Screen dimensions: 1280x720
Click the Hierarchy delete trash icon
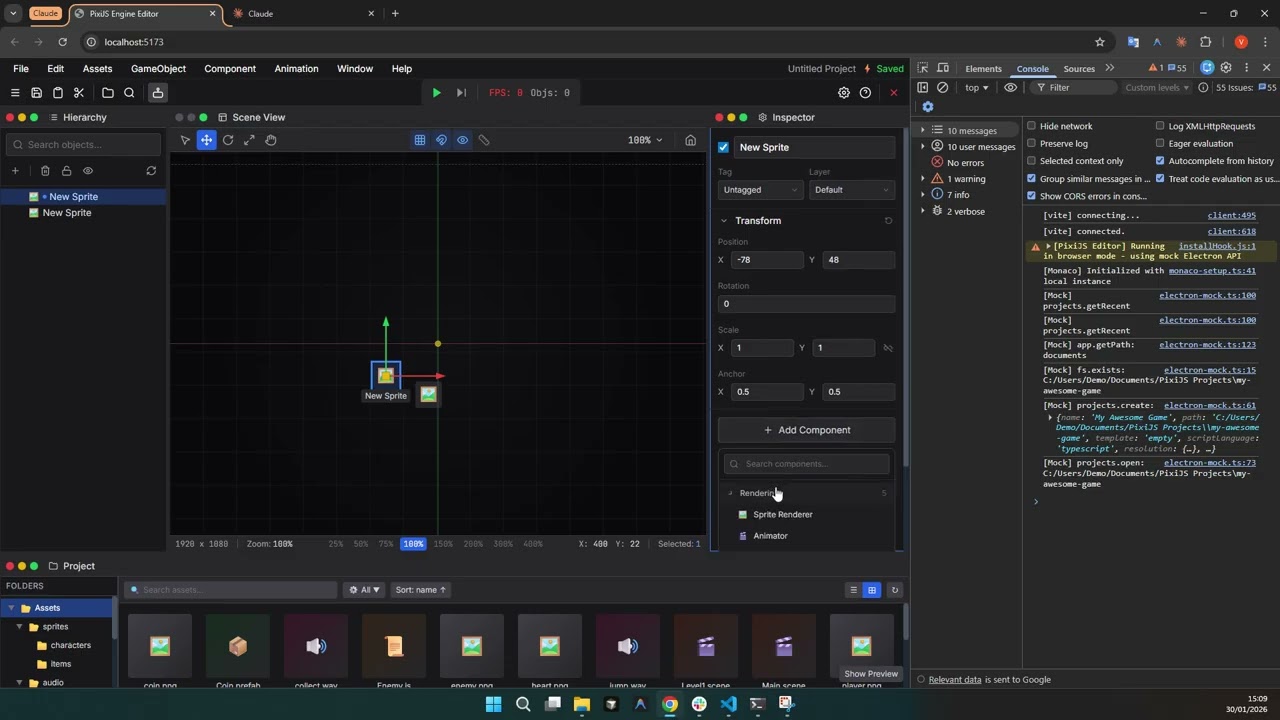pos(45,171)
